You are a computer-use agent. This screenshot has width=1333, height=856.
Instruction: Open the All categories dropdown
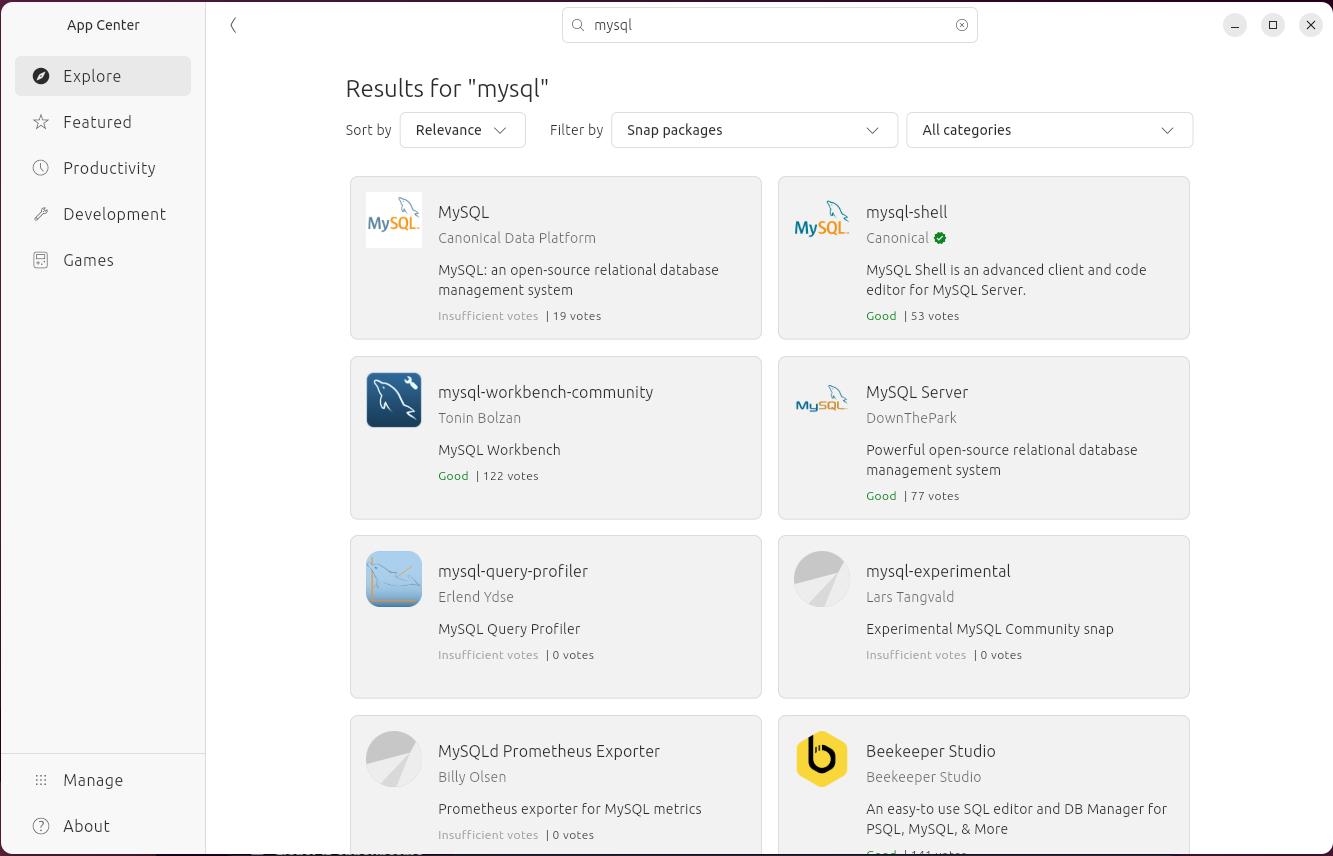click(x=1050, y=130)
